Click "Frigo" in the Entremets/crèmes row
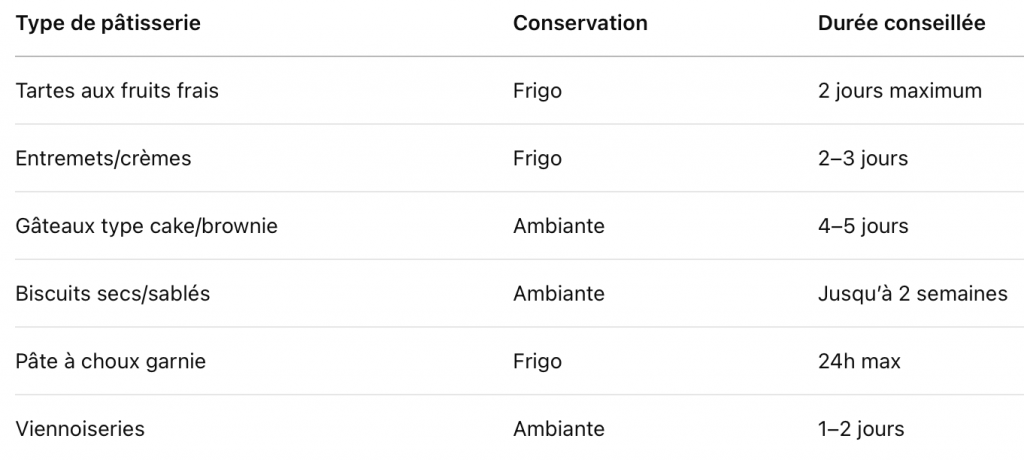Viewport: 1024px width, 460px height. point(537,159)
